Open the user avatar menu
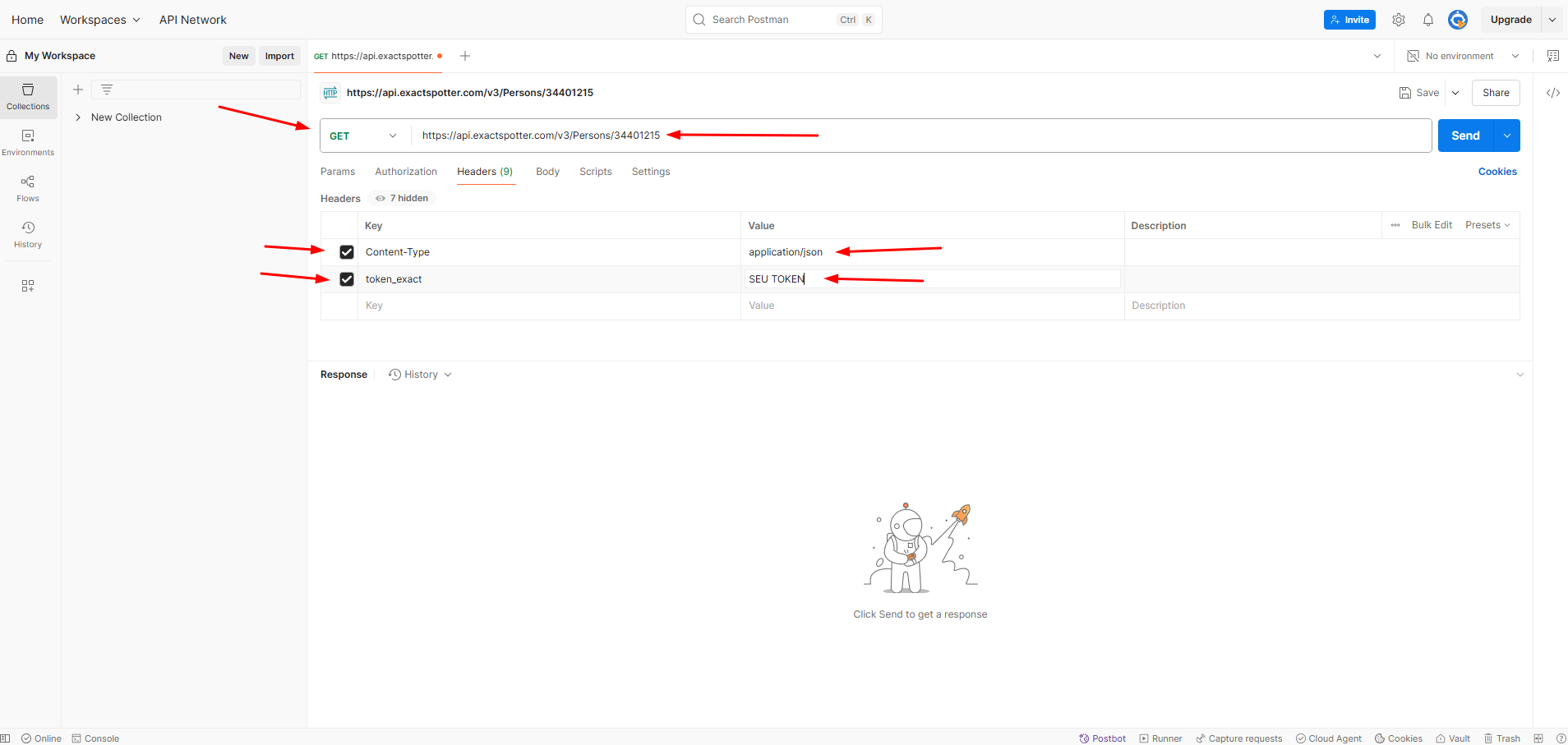The image size is (1568, 745). (1458, 20)
